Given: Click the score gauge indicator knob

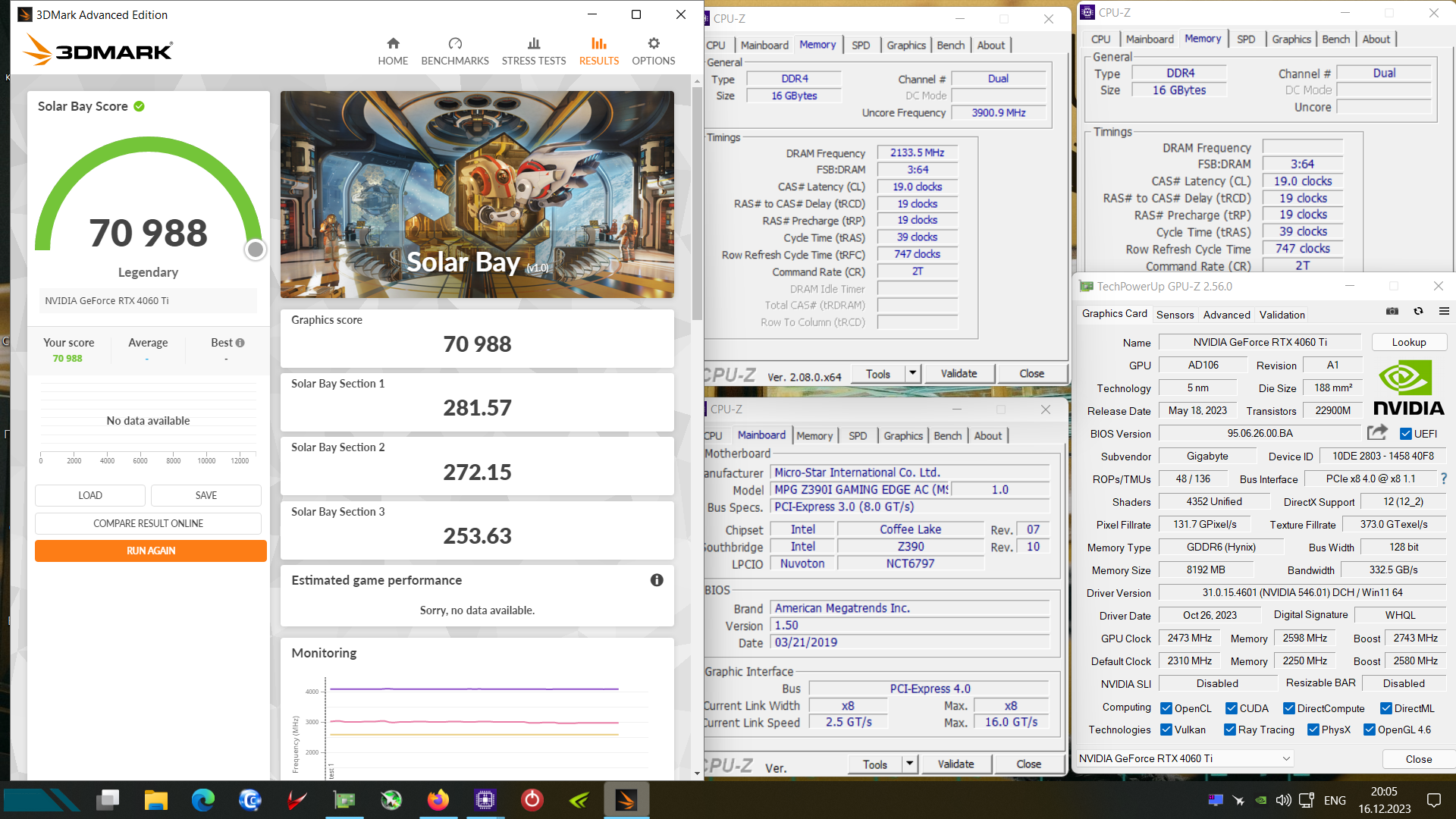Looking at the screenshot, I should click(x=256, y=249).
